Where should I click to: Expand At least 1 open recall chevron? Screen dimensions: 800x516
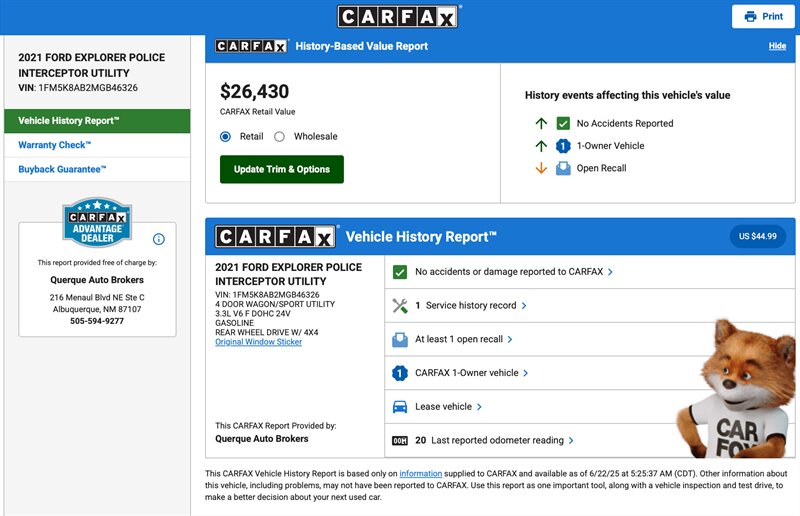(510, 339)
